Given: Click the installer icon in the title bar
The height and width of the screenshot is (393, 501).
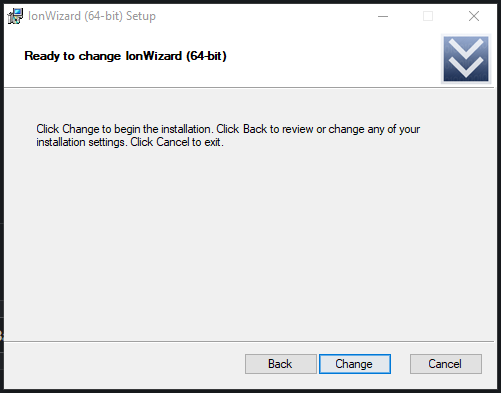Looking at the screenshot, I should coord(15,16).
